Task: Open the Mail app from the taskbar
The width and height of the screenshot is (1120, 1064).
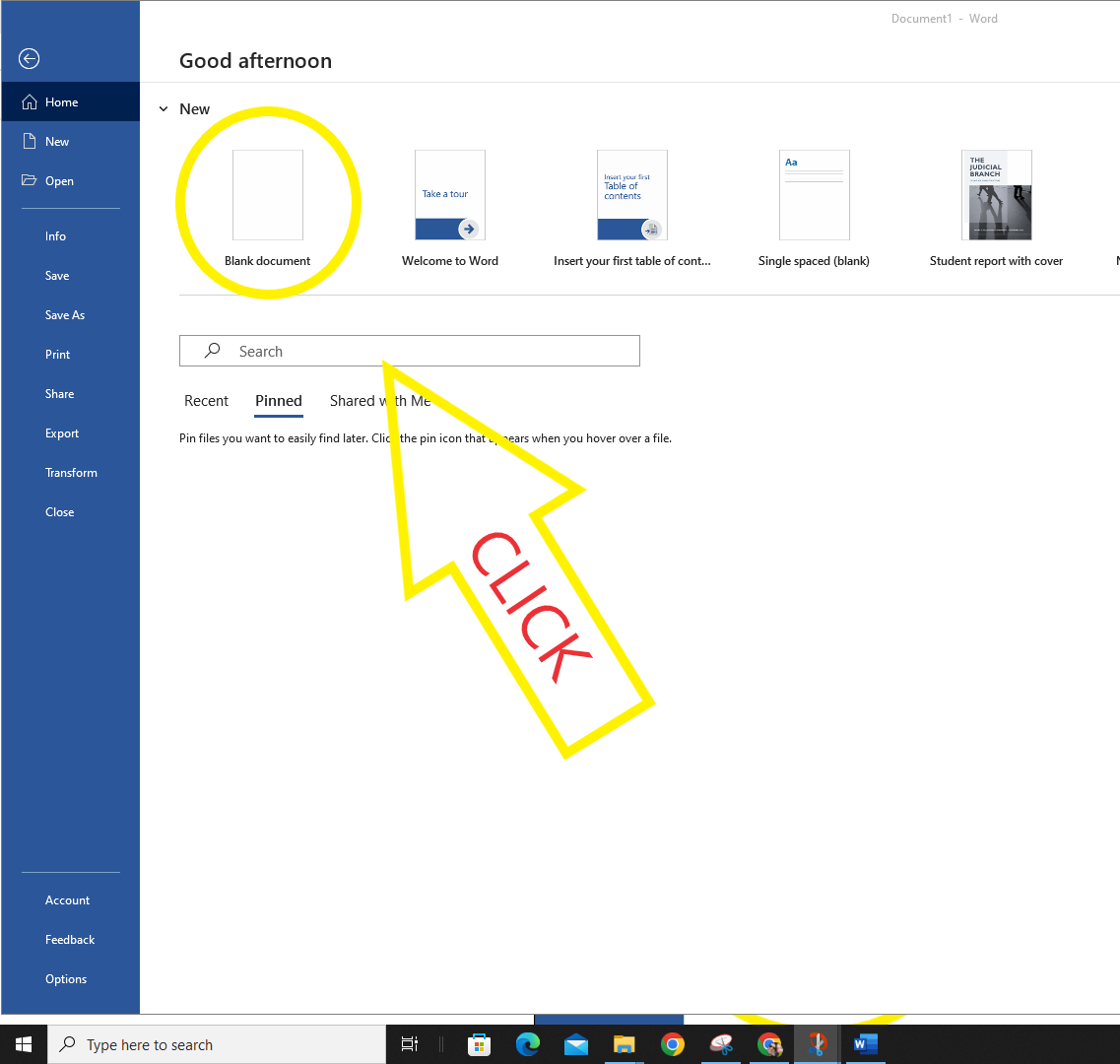Action: point(575,1044)
